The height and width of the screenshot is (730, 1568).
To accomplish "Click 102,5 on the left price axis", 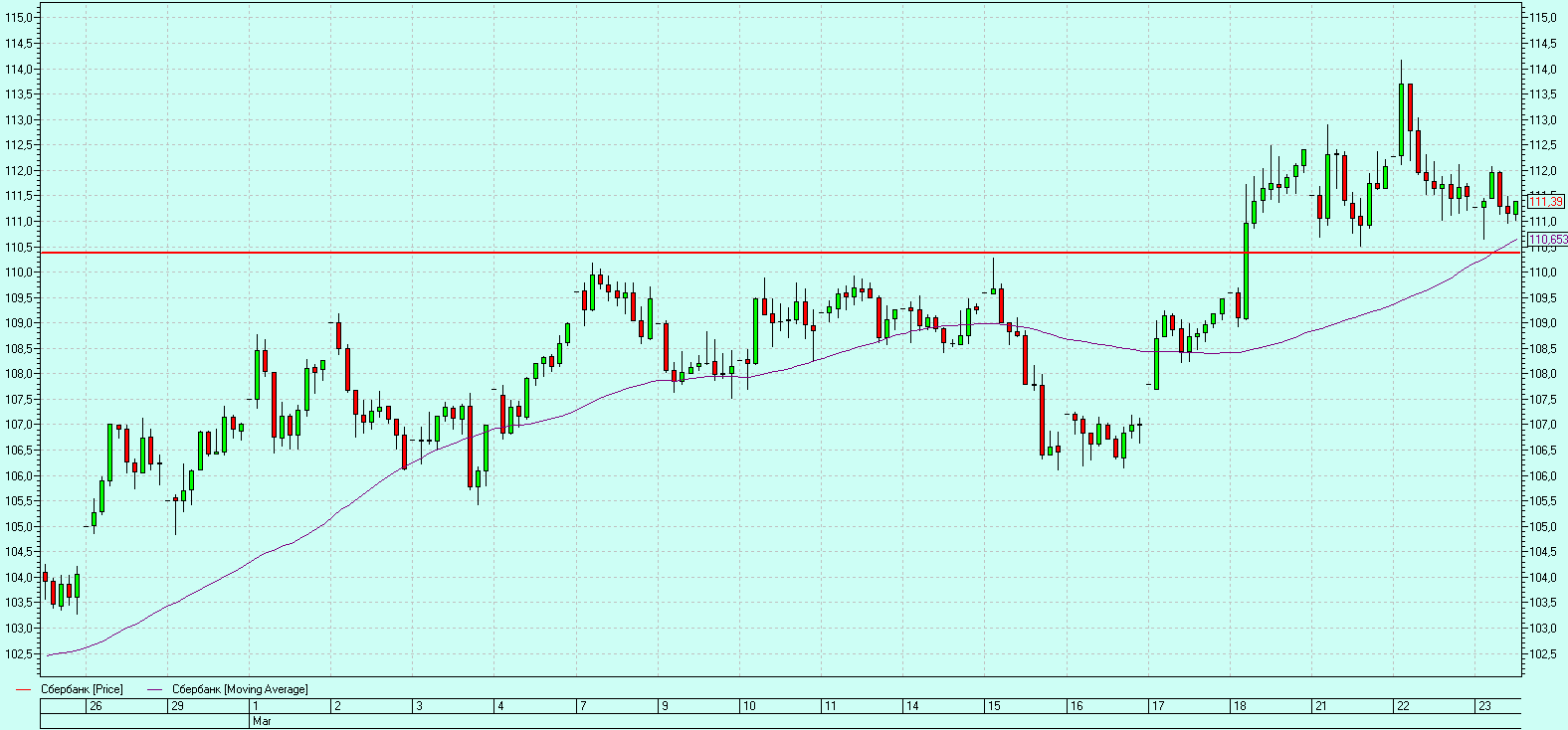I will click(x=19, y=653).
